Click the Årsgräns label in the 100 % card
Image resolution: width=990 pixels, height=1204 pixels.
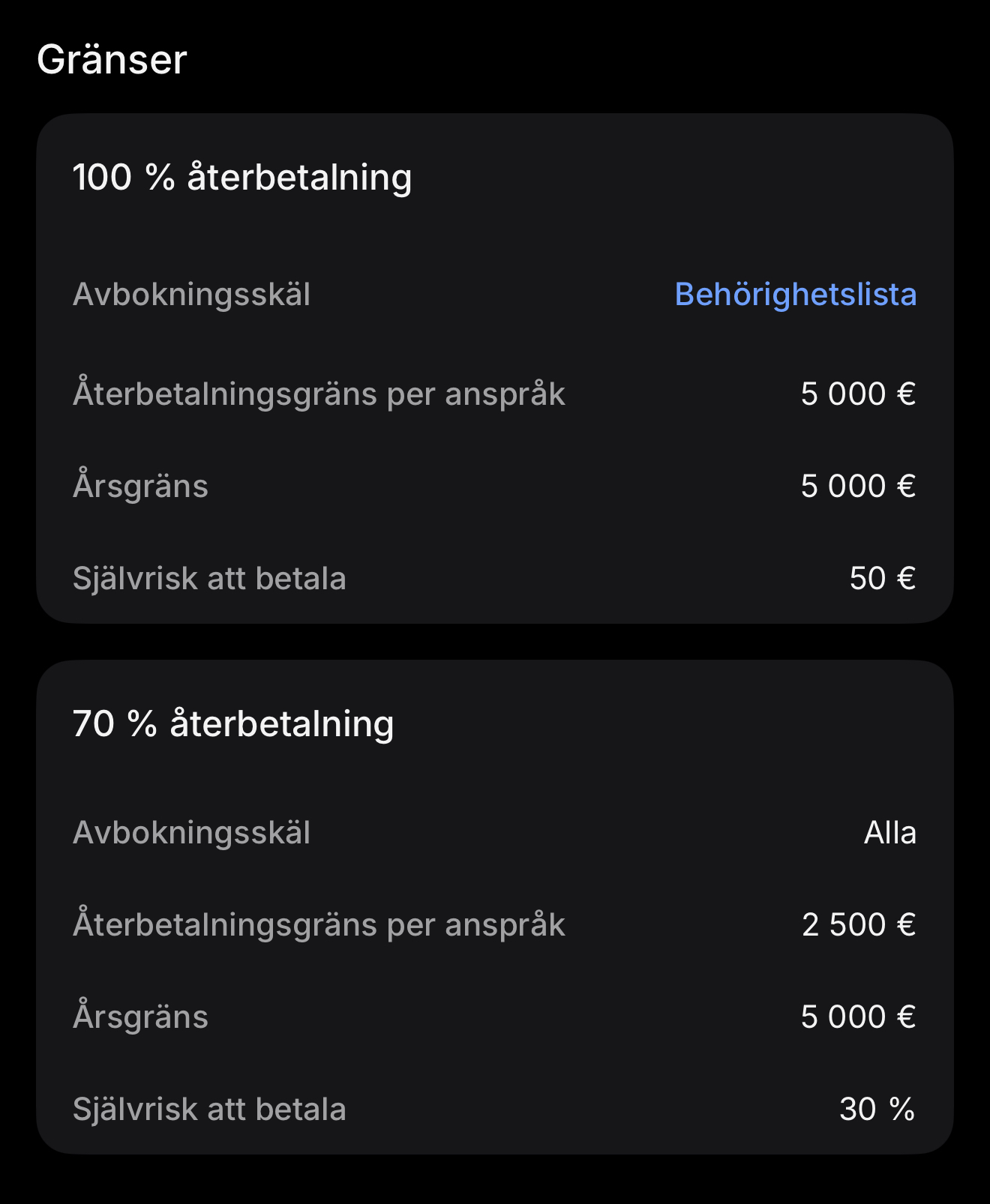click(140, 487)
